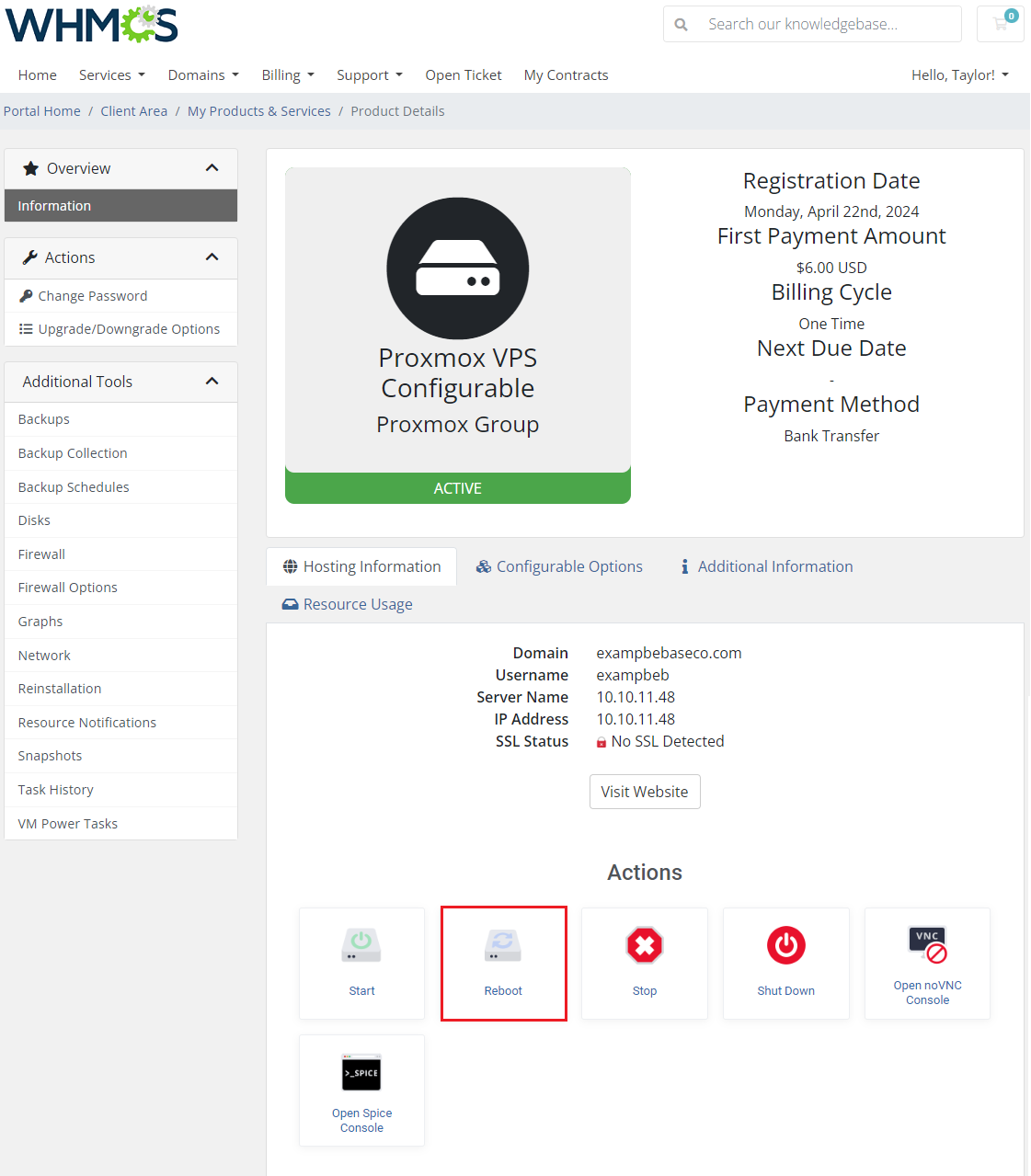Collapse the Overview panel chevron
Image resolution: width=1031 pixels, height=1176 pixels.
pyautogui.click(x=212, y=168)
